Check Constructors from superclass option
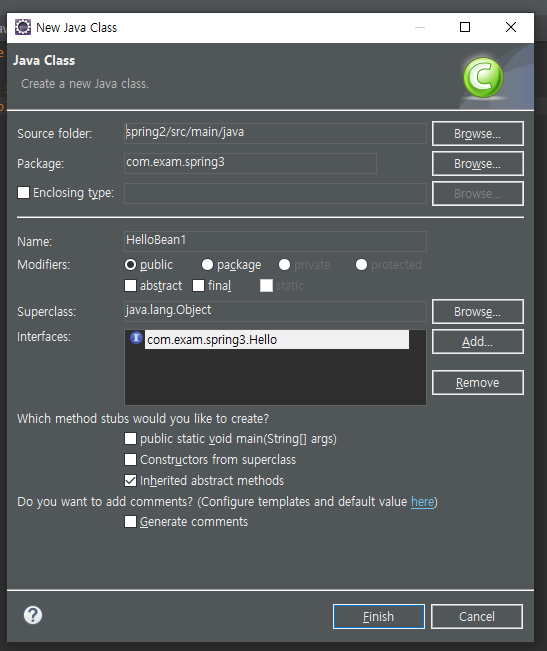Screen dimensions: 547x651 click(130, 460)
